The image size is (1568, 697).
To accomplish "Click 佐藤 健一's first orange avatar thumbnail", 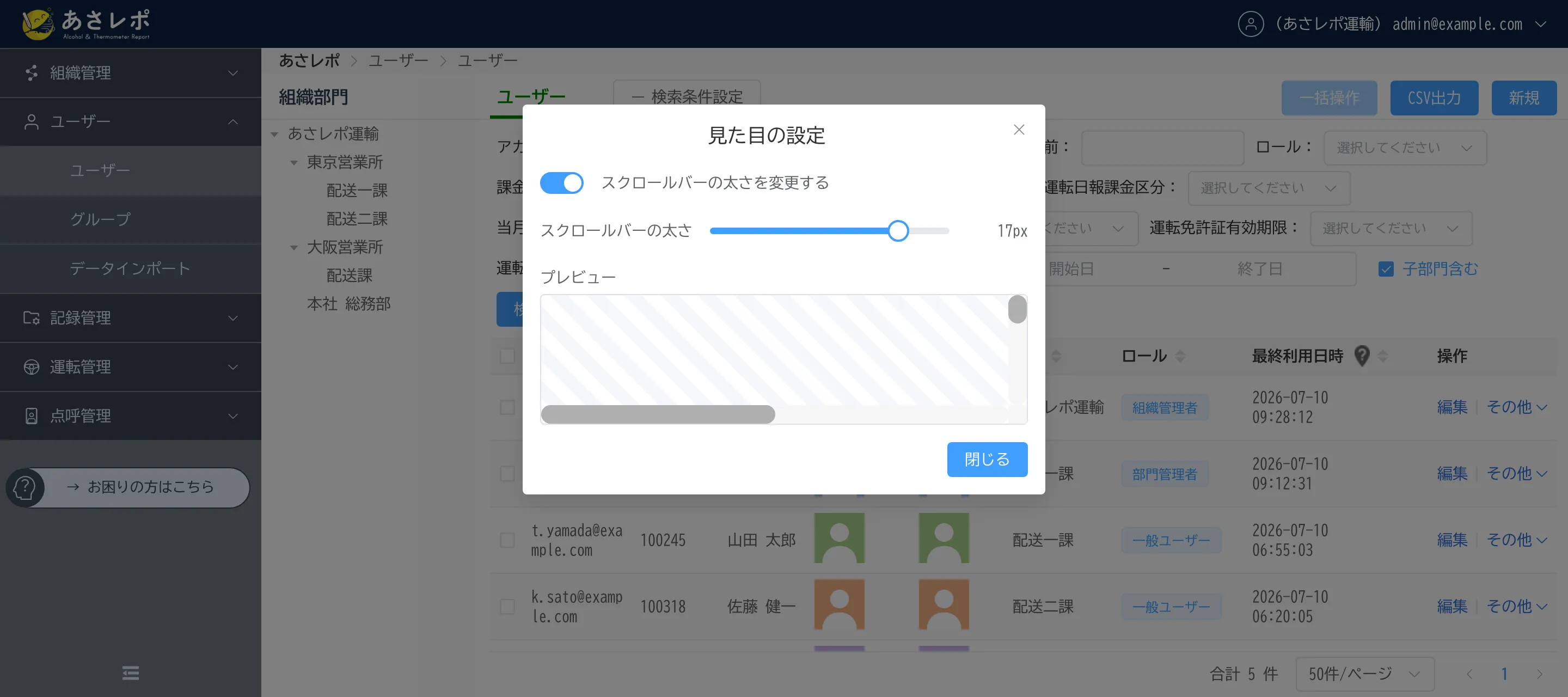I will [840, 604].
